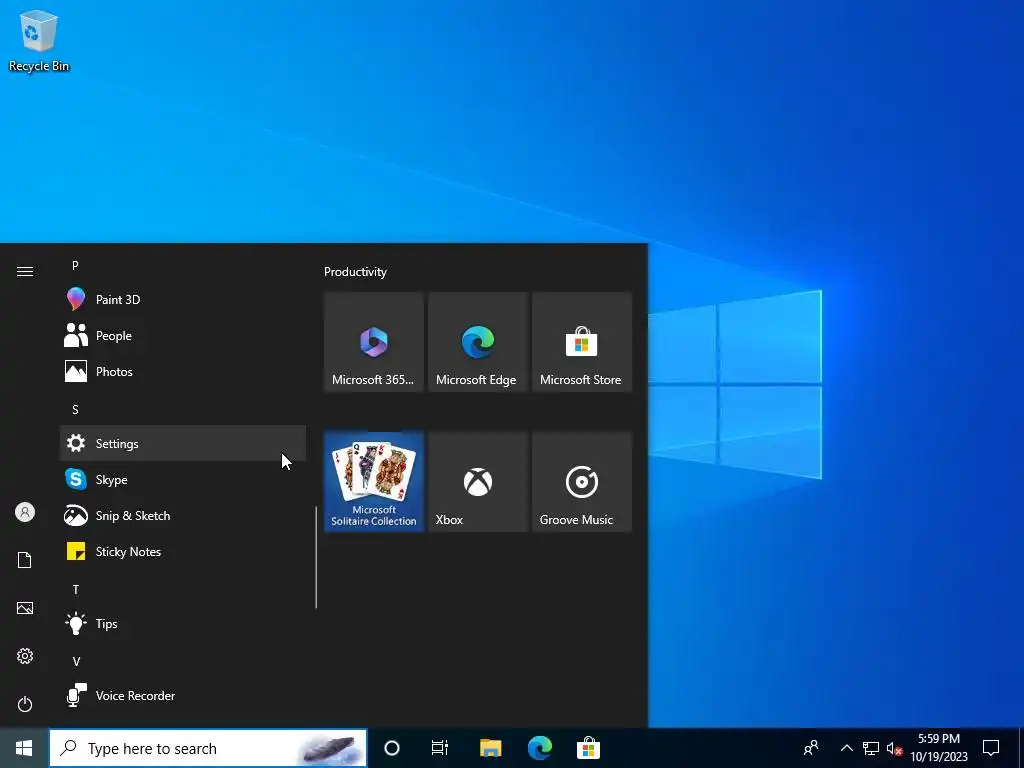
Task: Open the Microsoft Edge tile
Action: [477, 342]
